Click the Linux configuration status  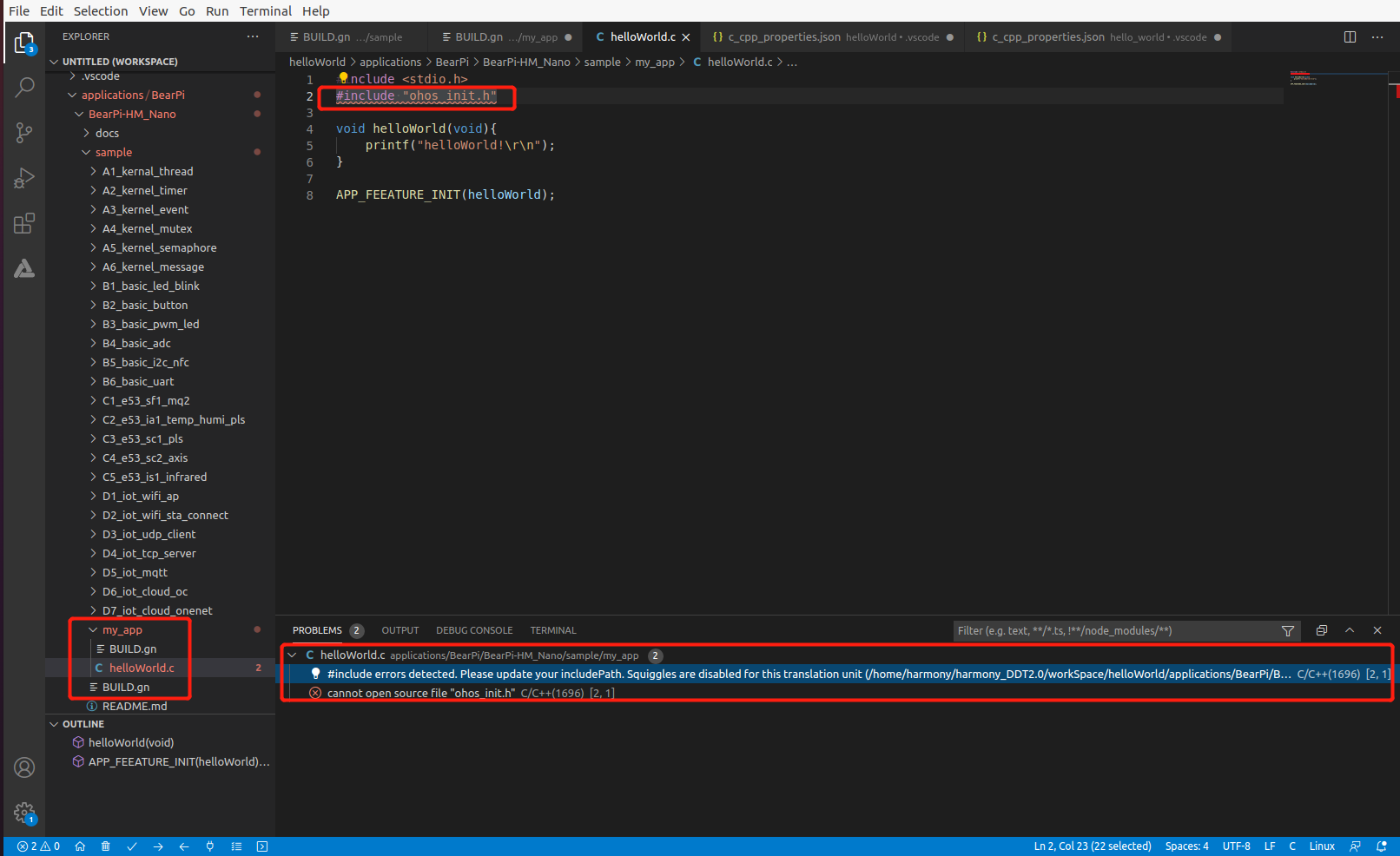1322,846
